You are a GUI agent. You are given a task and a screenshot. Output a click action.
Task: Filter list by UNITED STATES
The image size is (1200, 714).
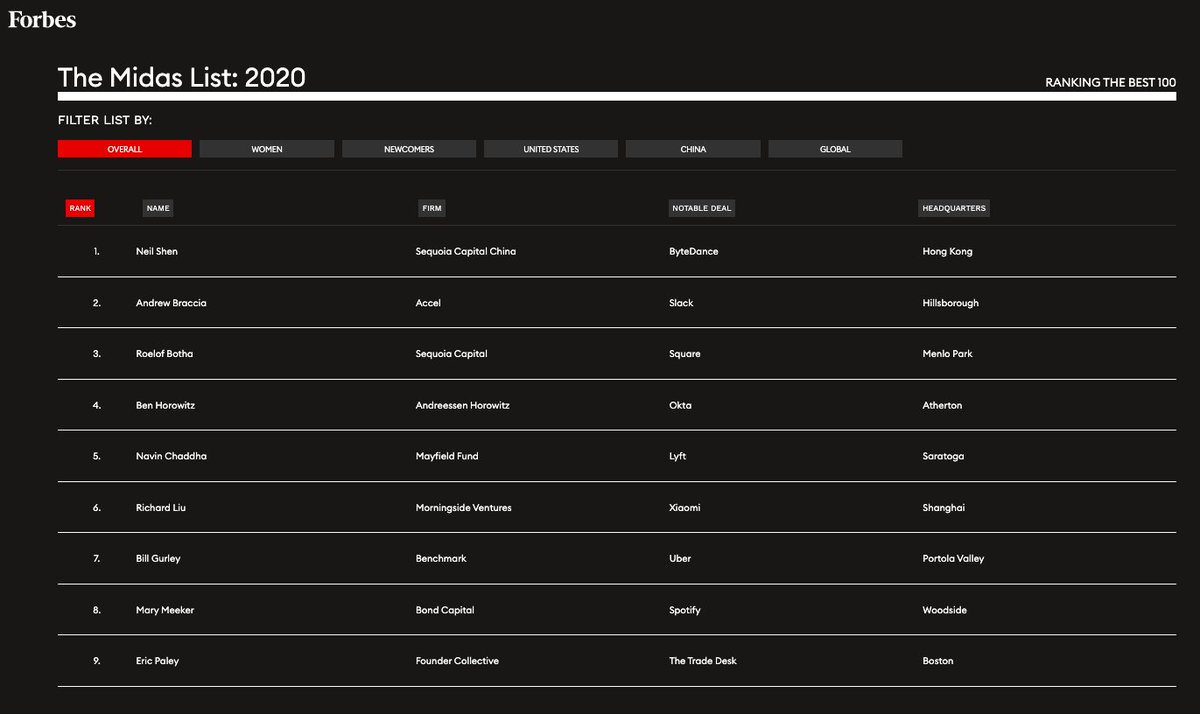pos(551,149)
